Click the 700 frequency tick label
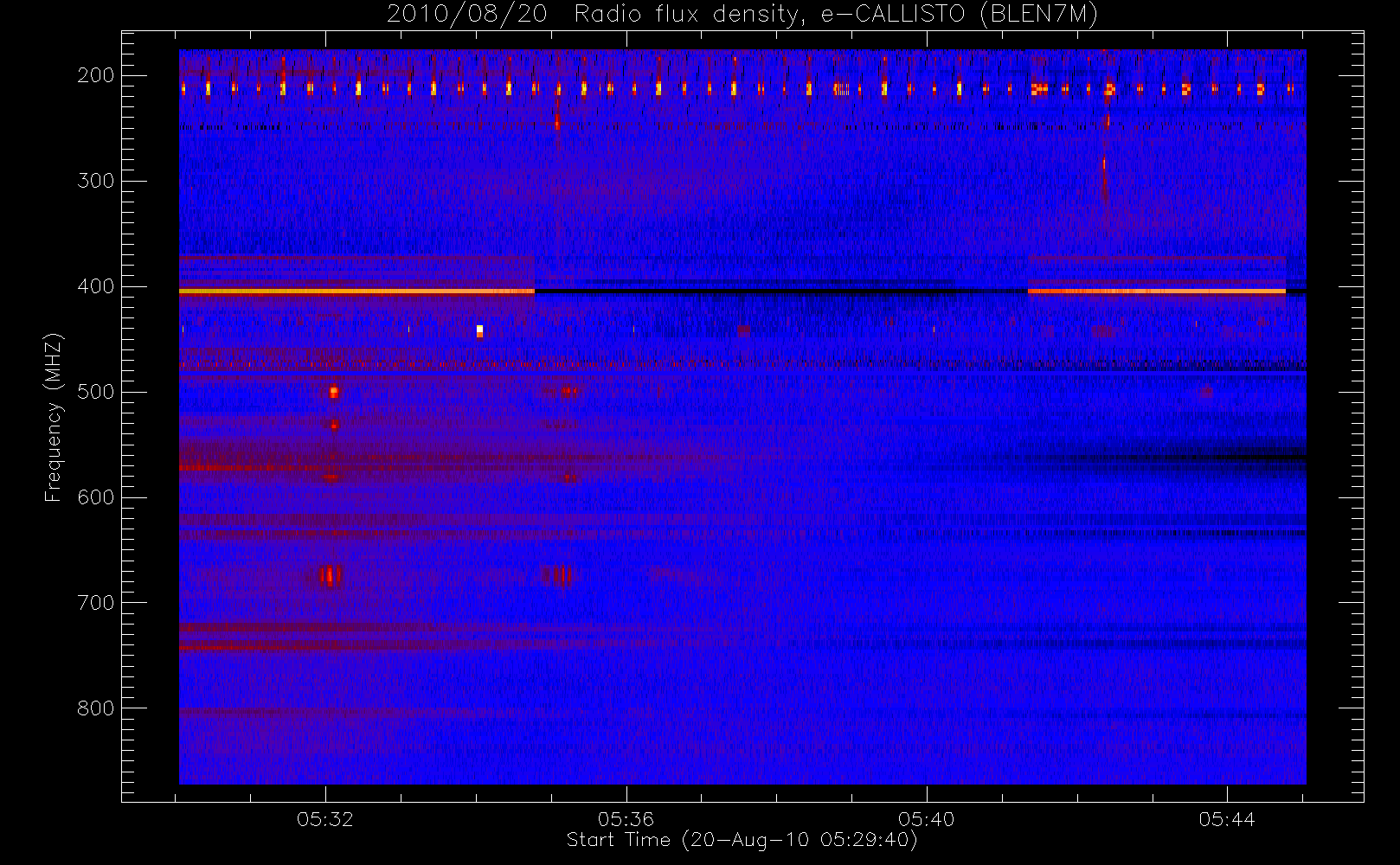Screen dimensions: 1400x865 coord(95,603)
